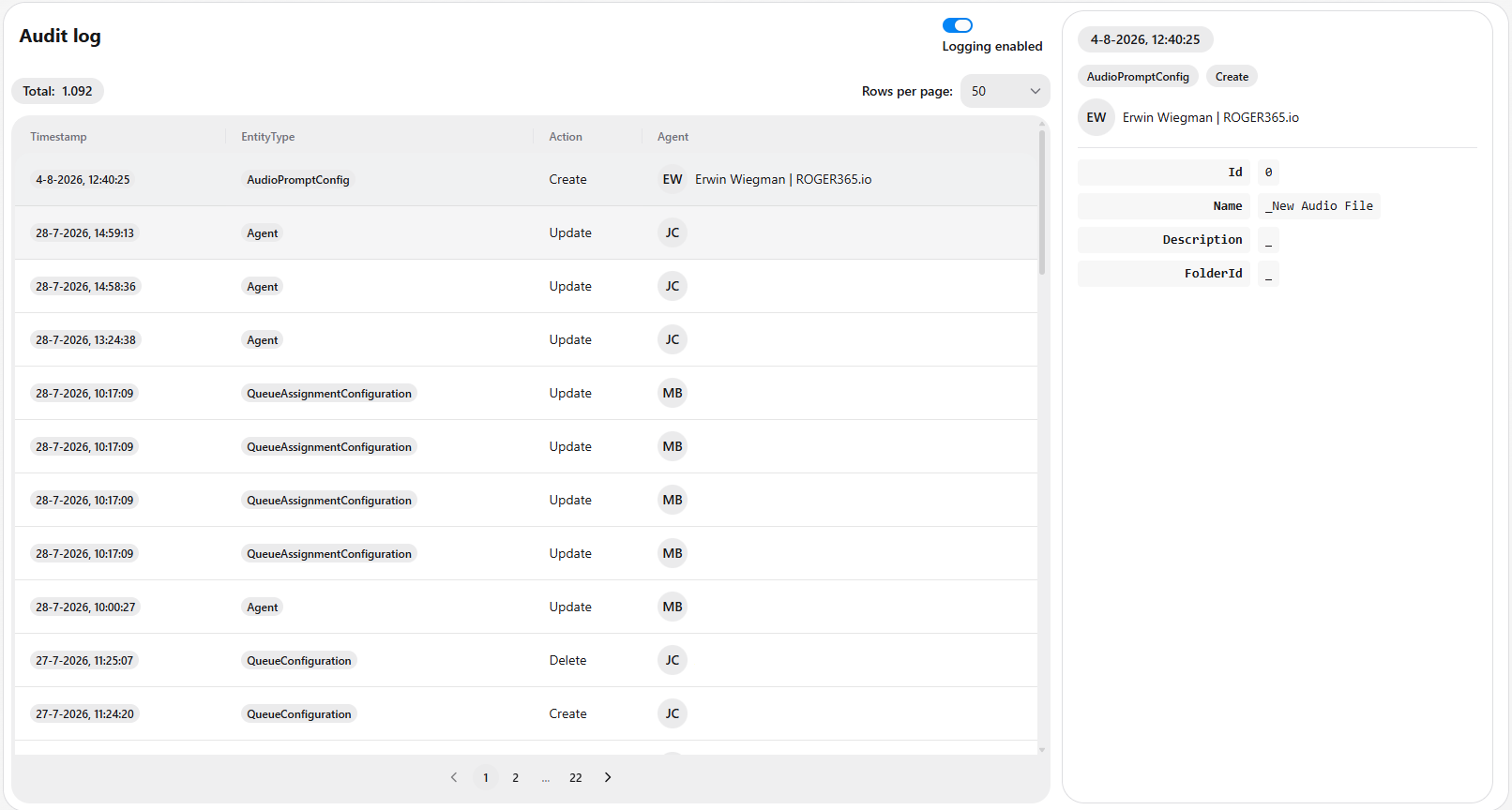Screen dimensions: 1512x810
Task: Sort by the EntityType column header
Action: point(268,137)
